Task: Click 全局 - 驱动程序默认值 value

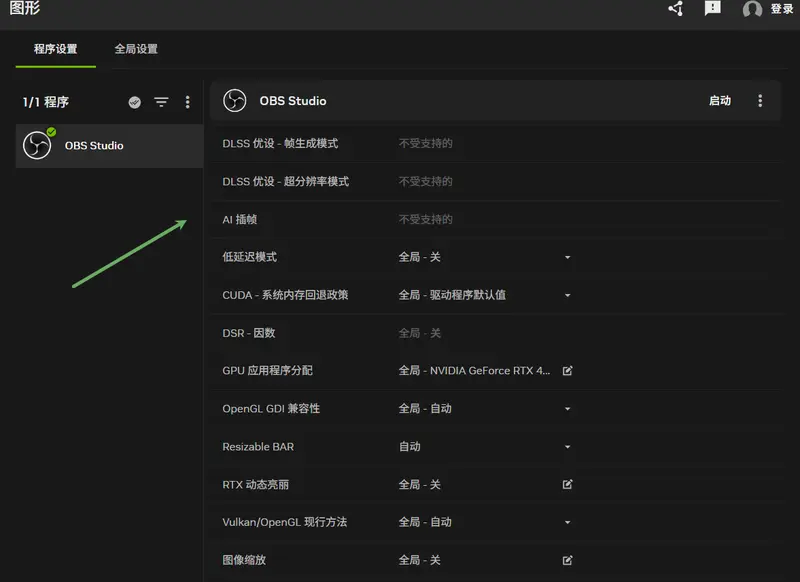Action: (452, 295)
